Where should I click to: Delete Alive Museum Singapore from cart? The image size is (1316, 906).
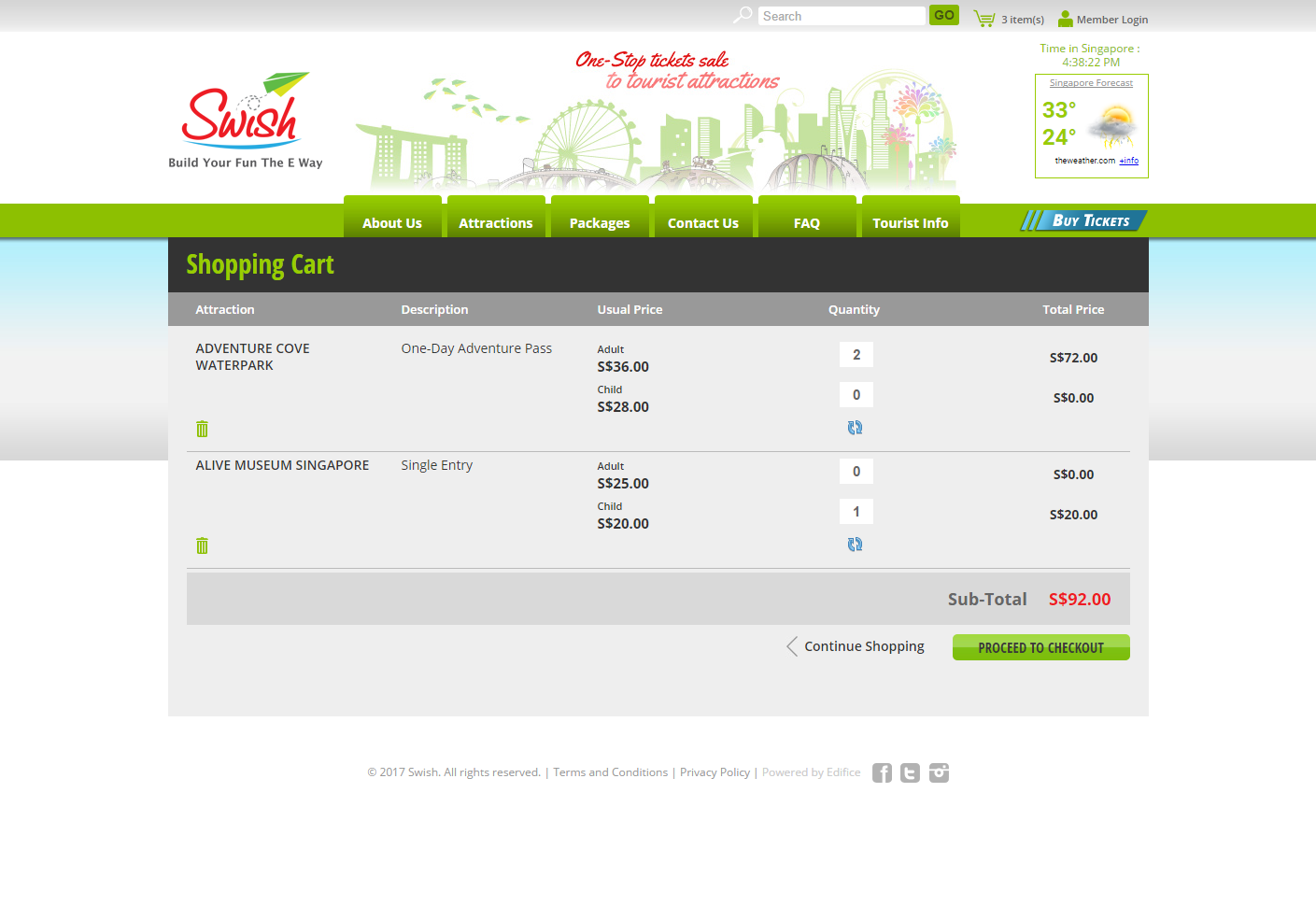(x=202, y=545)
